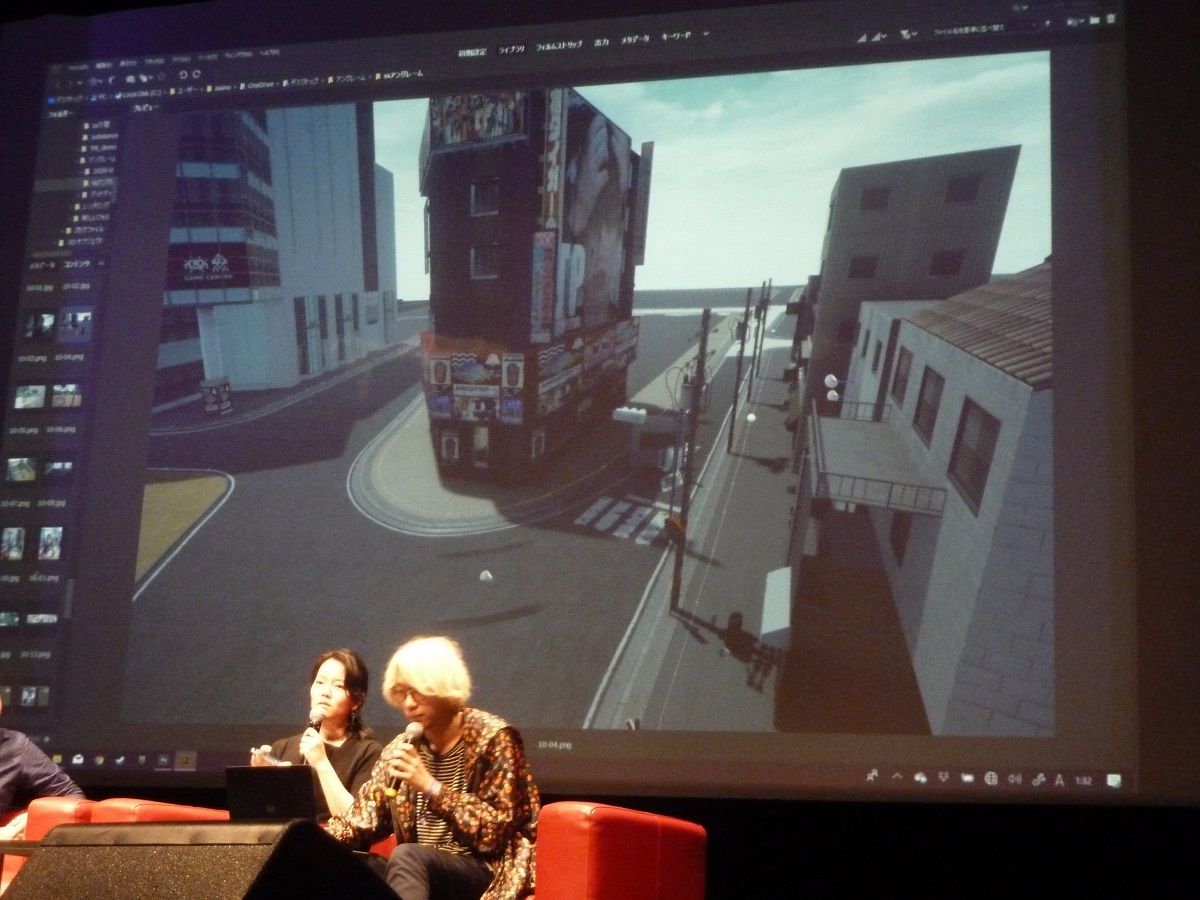Click asano in the path bar
1200x900 pixels.
pos(221,88)
